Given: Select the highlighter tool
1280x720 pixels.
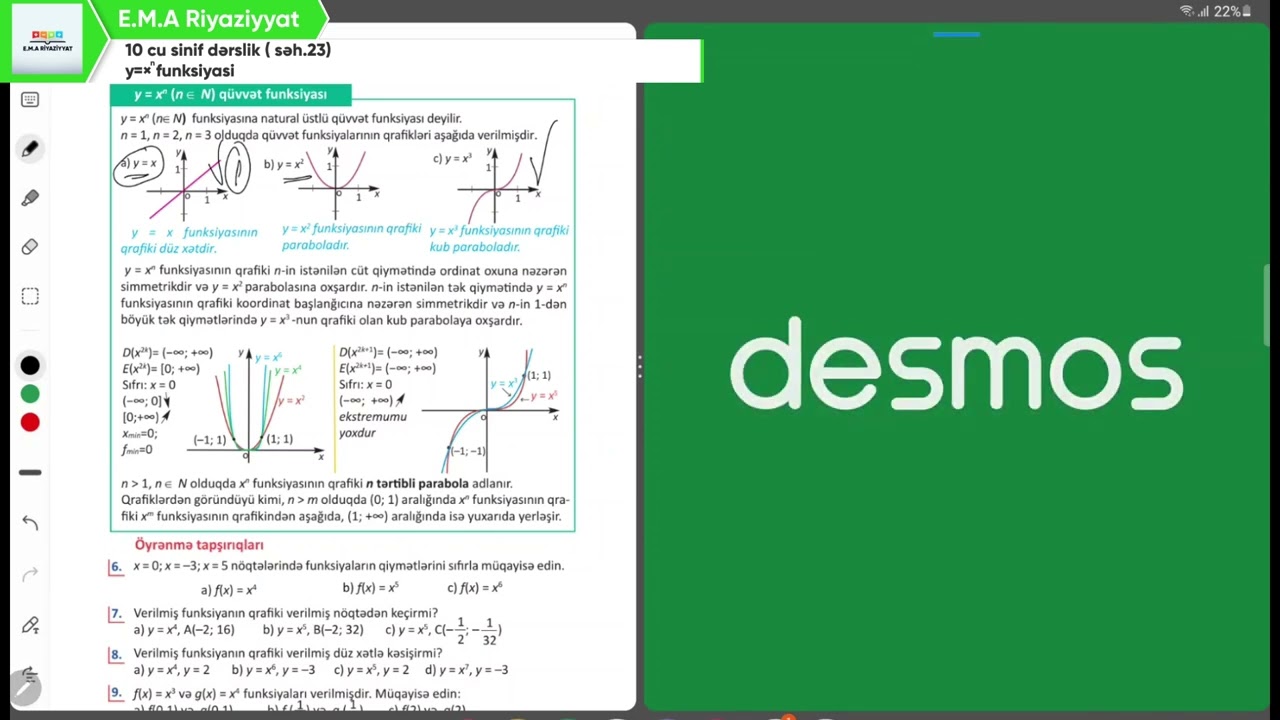Looking at the screenshot, I should coord(30,198).
